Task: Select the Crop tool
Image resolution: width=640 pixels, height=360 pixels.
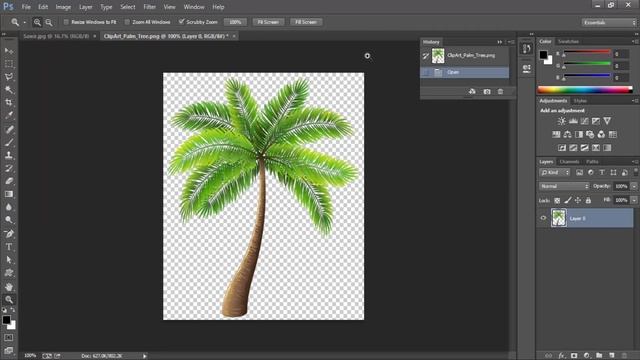Action: pyautogui.click(x=9, y=102)
